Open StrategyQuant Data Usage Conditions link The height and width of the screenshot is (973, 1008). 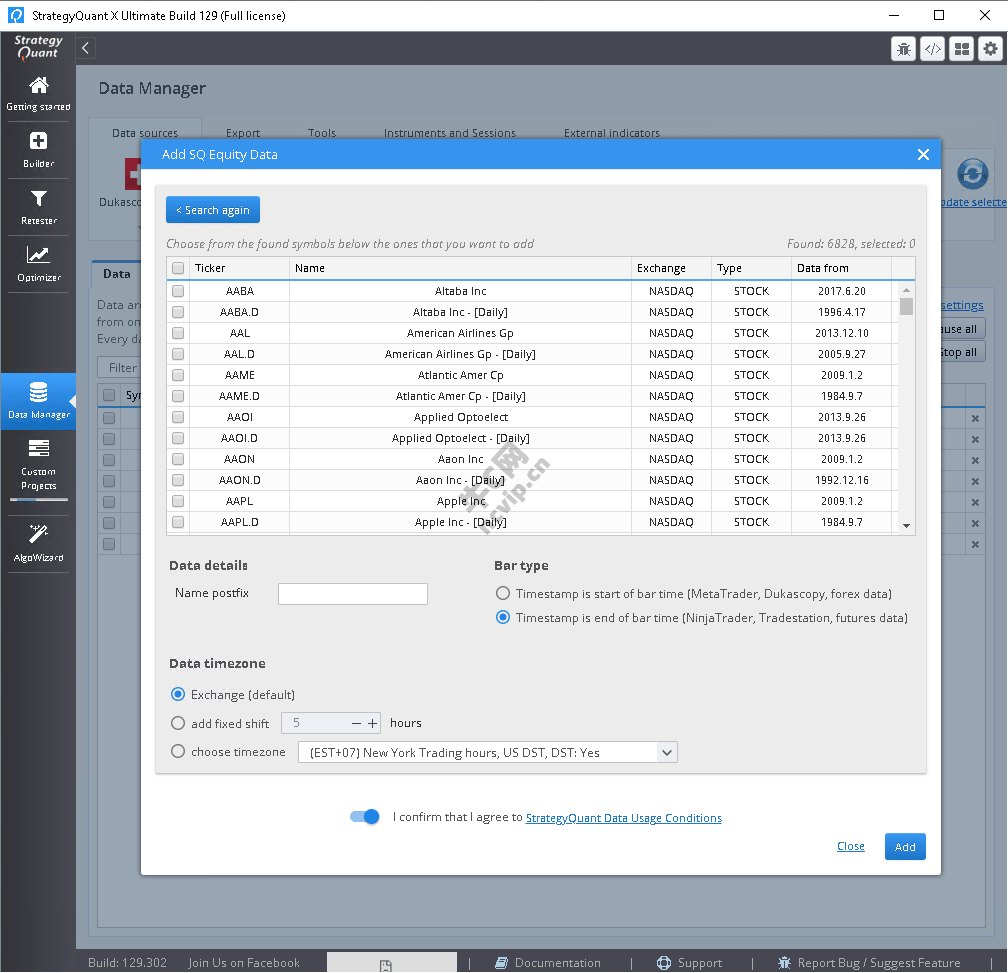click(624, 817)
